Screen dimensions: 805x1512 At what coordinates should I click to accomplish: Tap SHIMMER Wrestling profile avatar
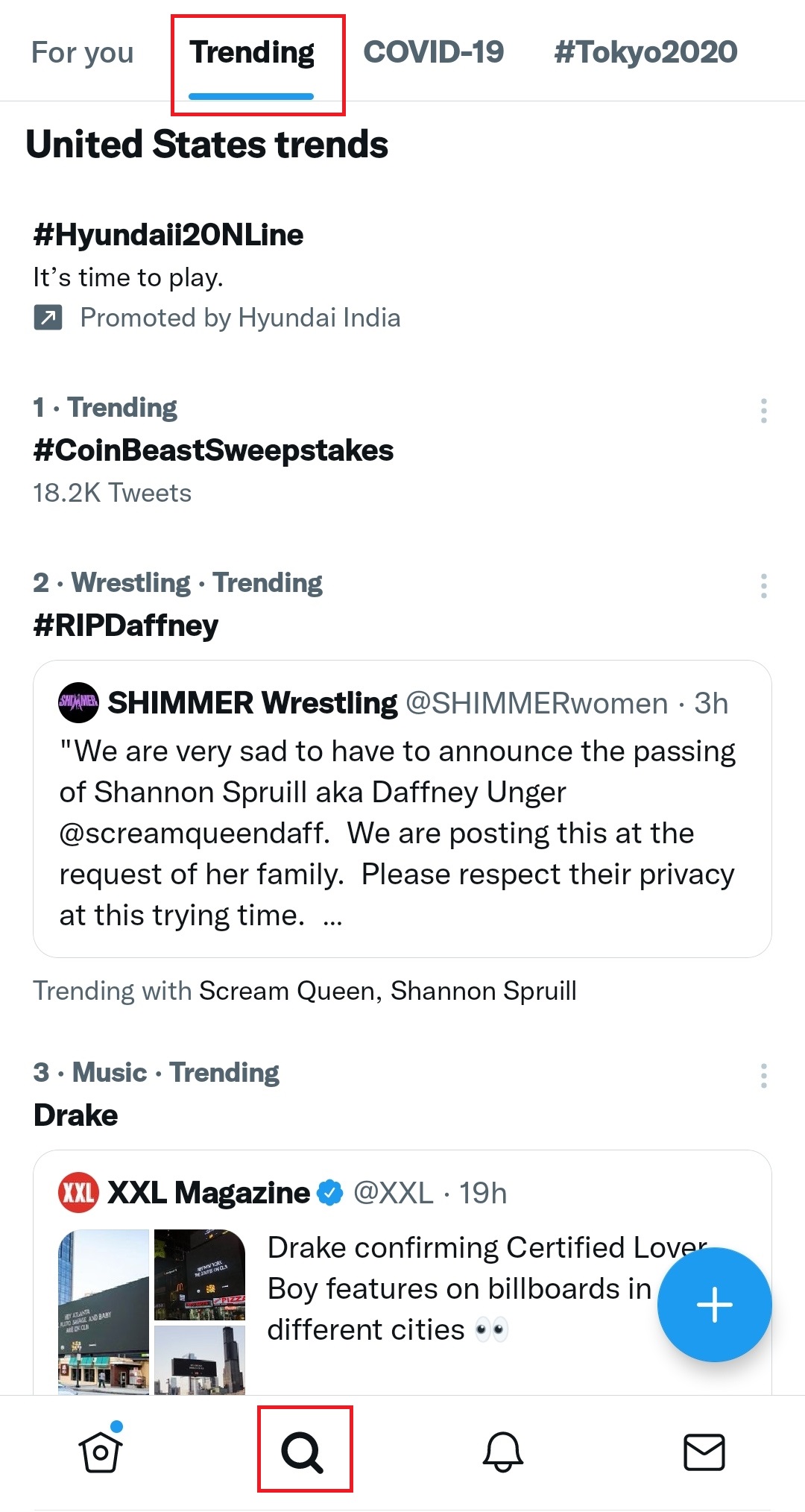(x=78, y=702)
